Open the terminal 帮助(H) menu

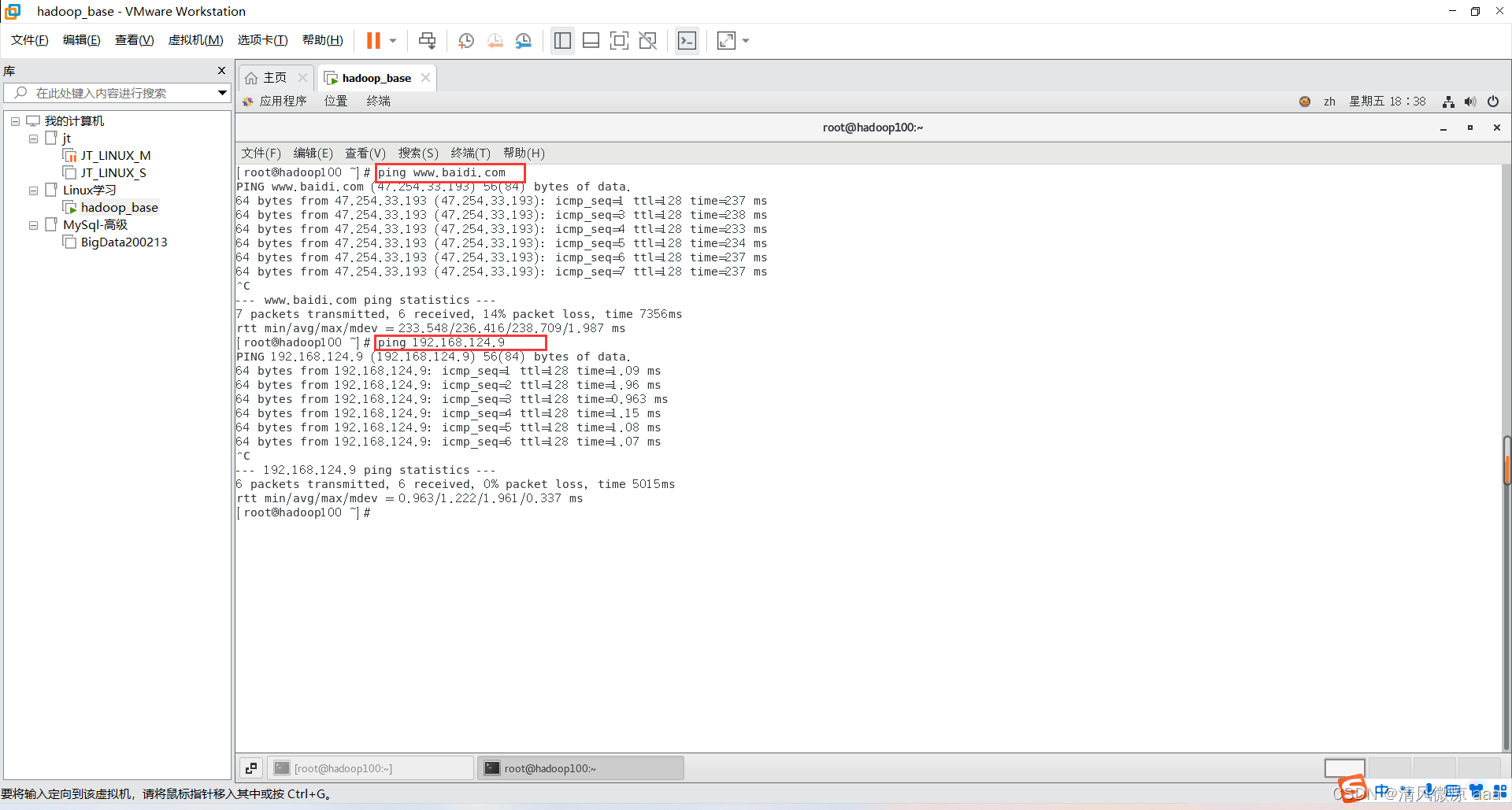pos(524,153)
